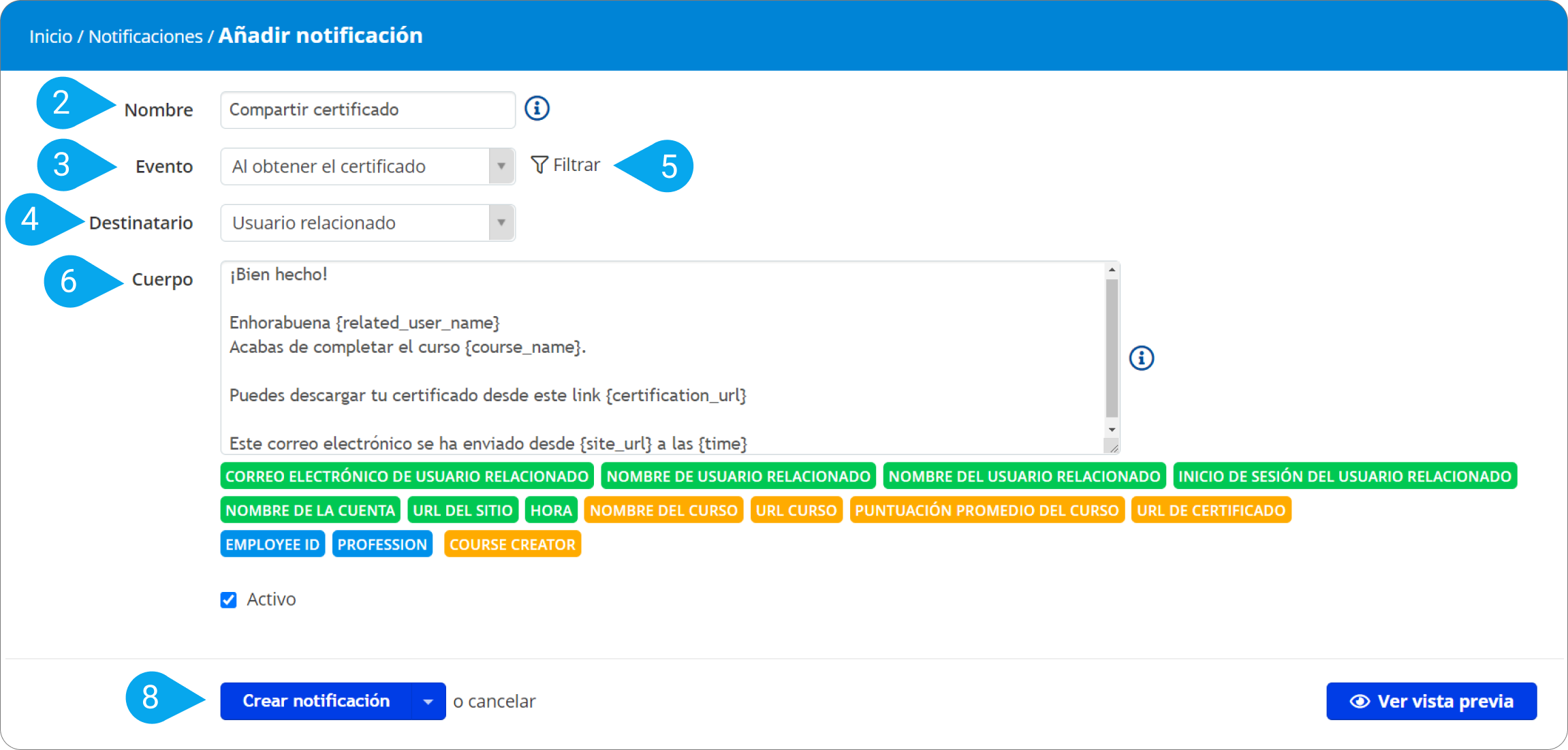Open Notificaciones breadcrumb link

[145, 36]
